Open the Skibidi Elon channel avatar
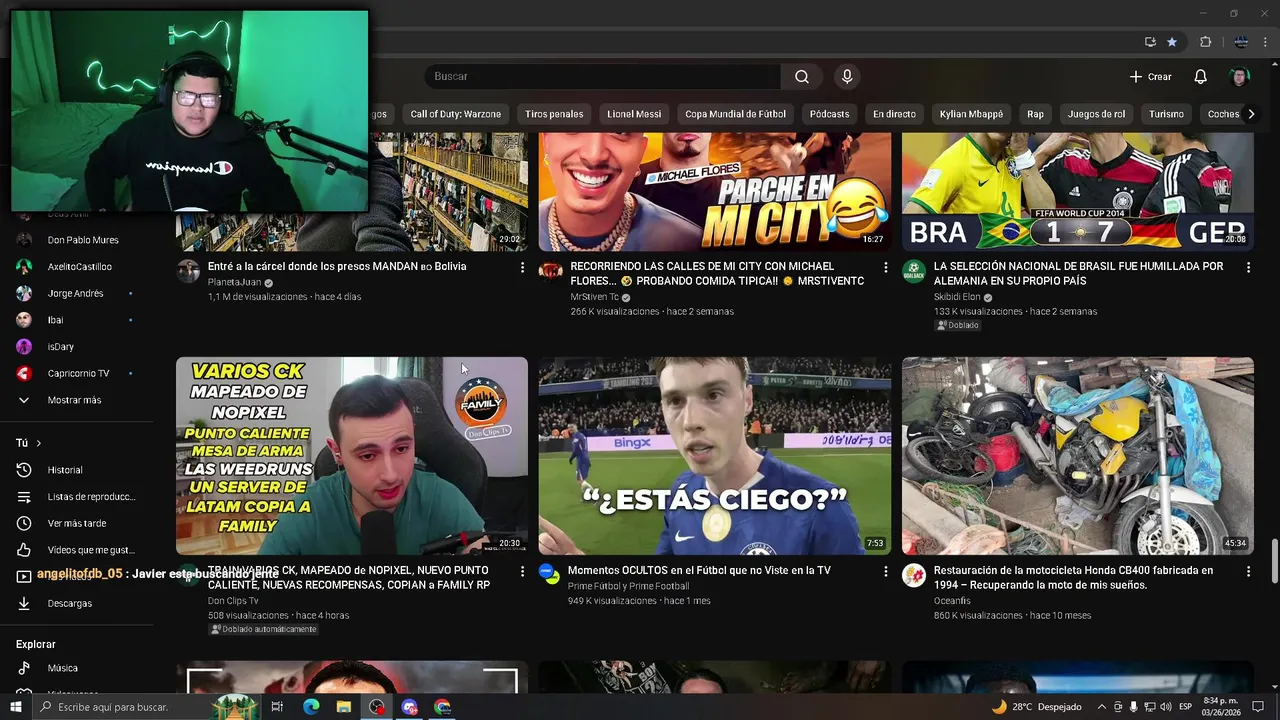Screen dimensions: 1280x720 click(x=914, y=271)
